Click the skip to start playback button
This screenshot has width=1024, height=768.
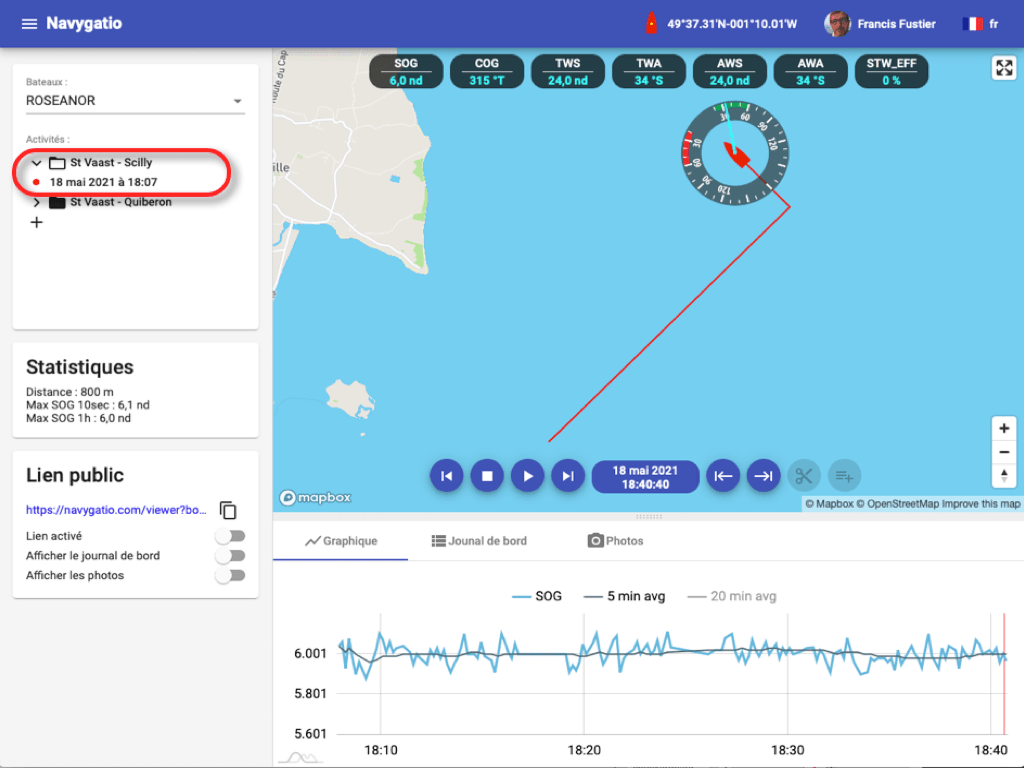tap(447, 476)
